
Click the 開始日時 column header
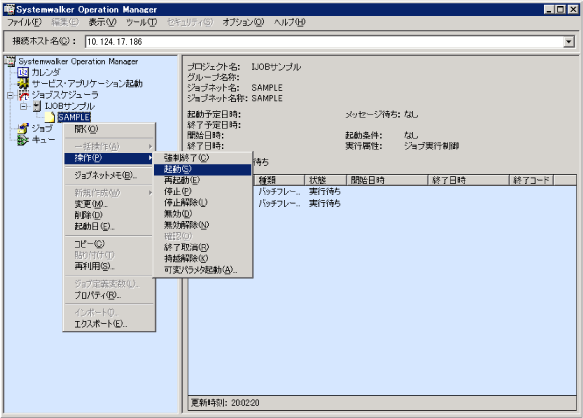pyautogui.click(x=387, y=180)
